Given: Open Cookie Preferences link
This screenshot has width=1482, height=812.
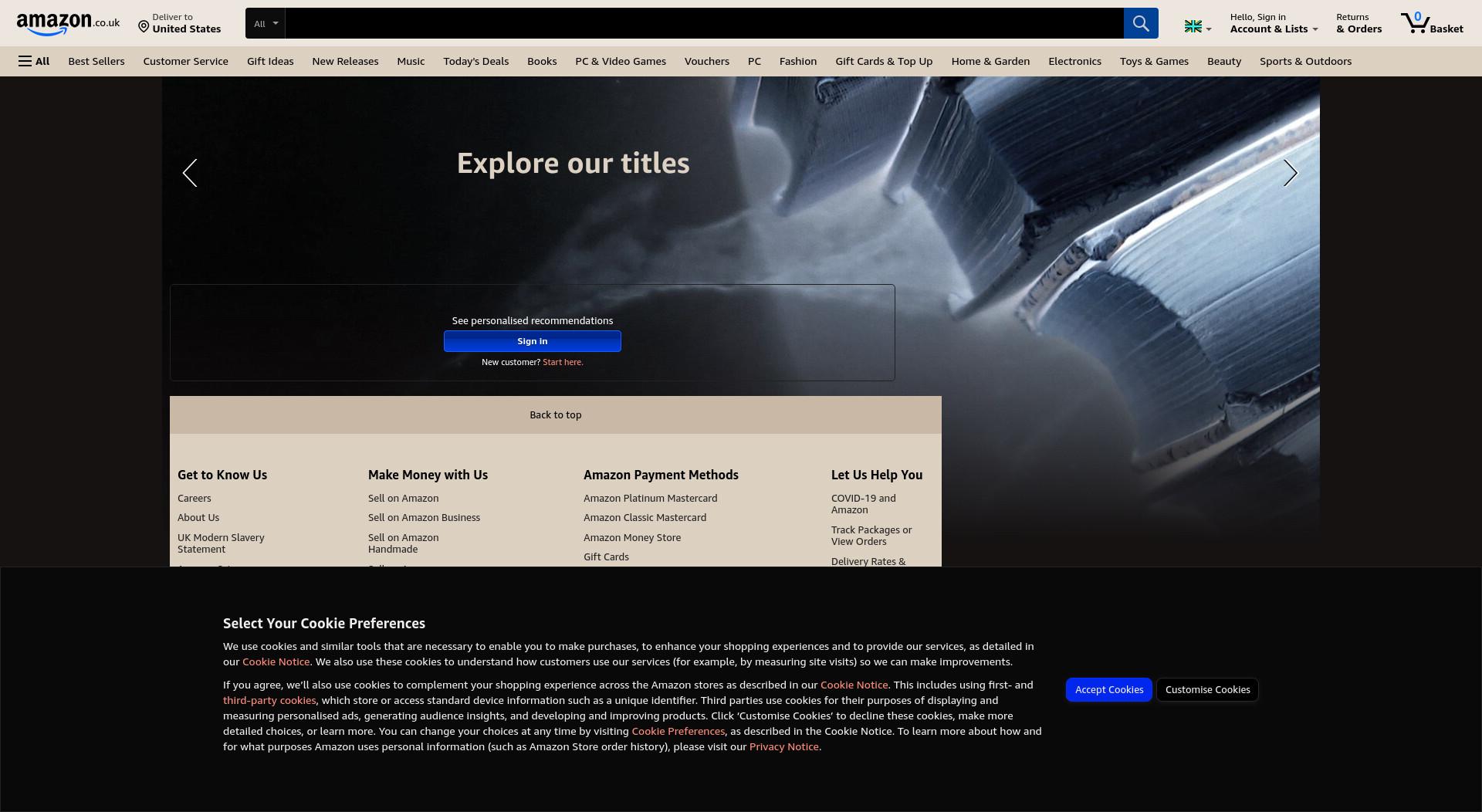Looking at the screenshot, I should pos(678,731).
